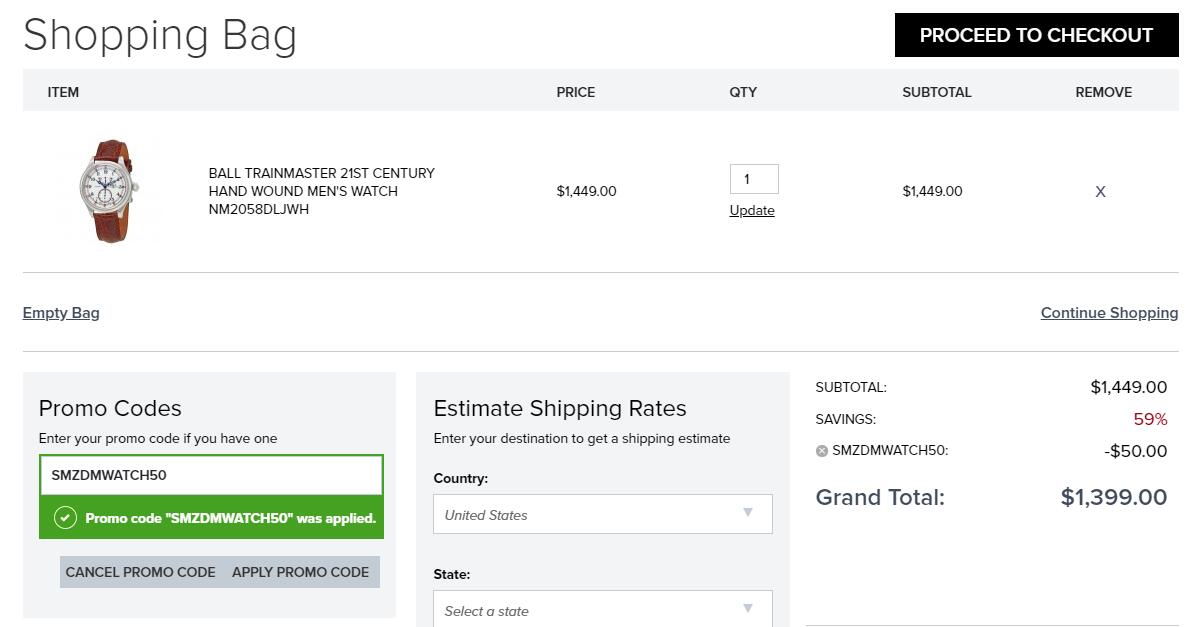Click the Estimate Shipping Rates heading
This screenshot has width=1201, height=627.
point(560,408)
